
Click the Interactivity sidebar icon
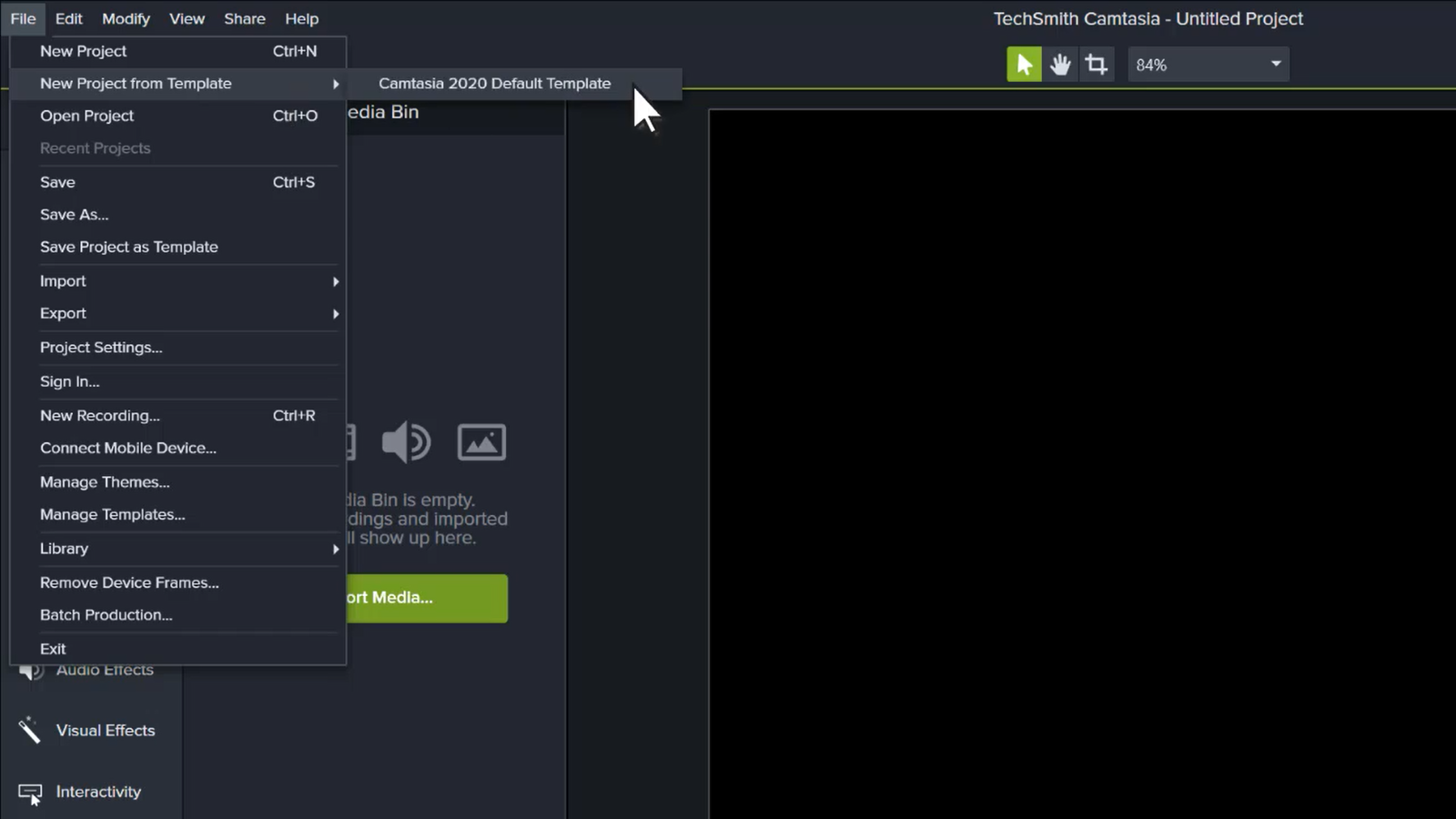(x=30, y=794)
